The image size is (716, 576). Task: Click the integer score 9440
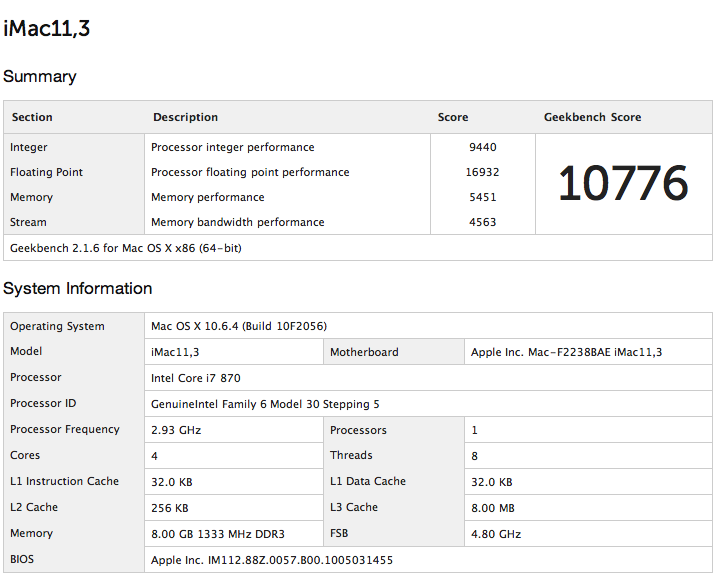coord(483,147)
